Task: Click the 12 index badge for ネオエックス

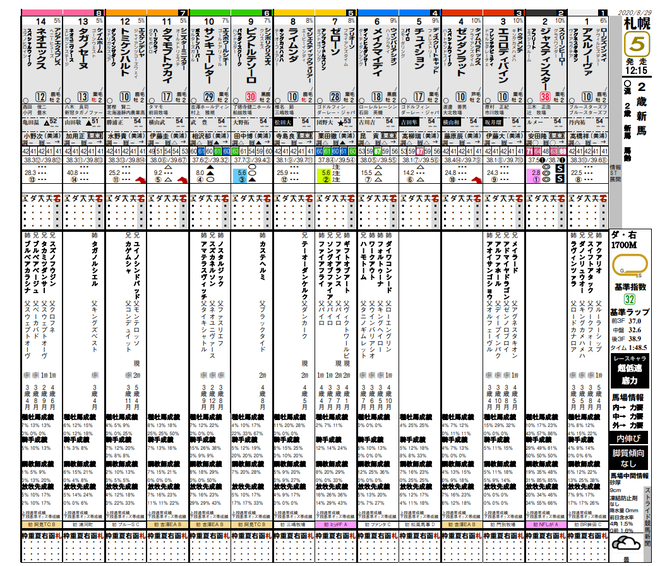Action: [40, 97]
